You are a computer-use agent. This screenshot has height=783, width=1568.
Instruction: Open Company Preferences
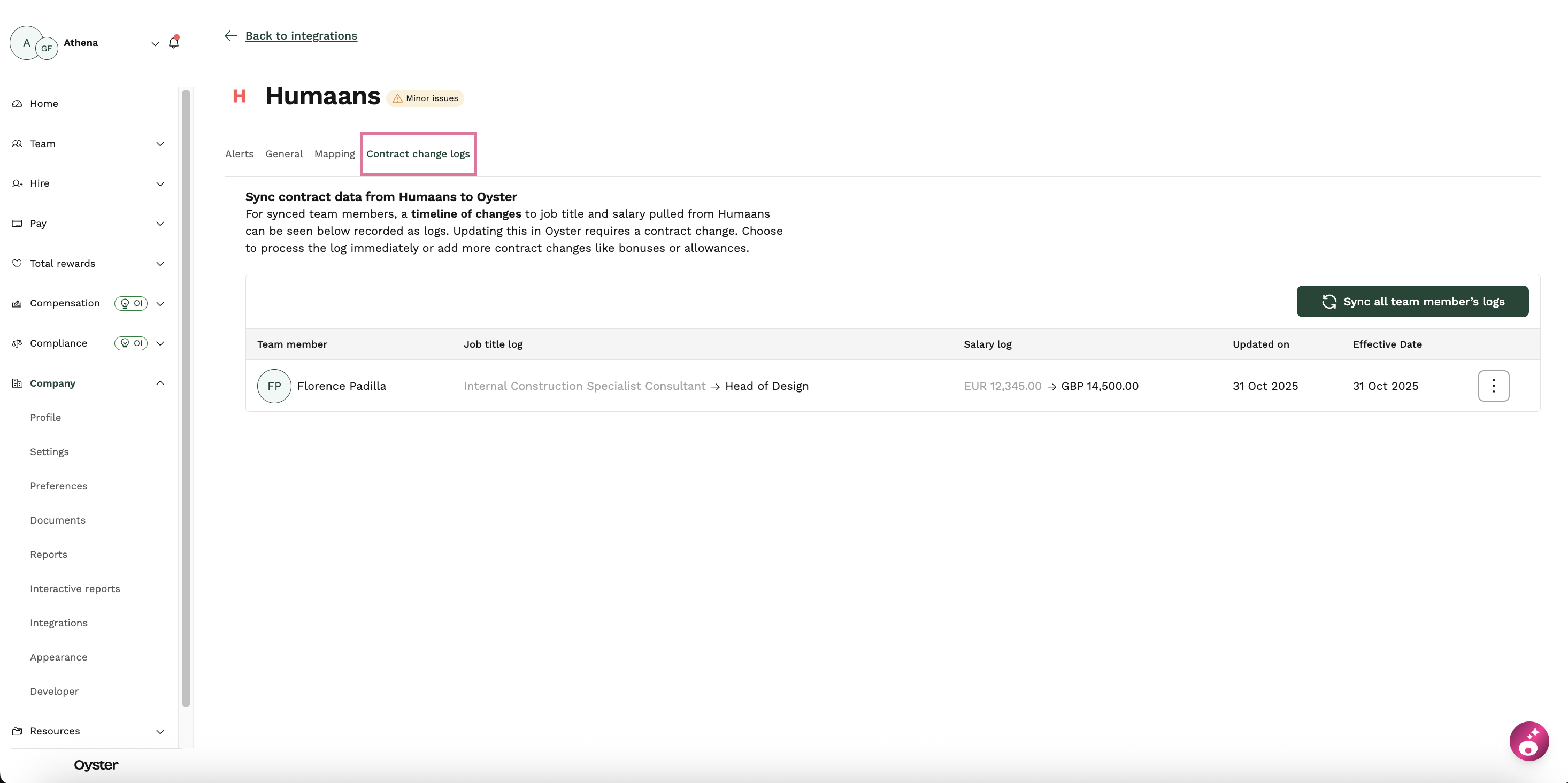(58, 486)
